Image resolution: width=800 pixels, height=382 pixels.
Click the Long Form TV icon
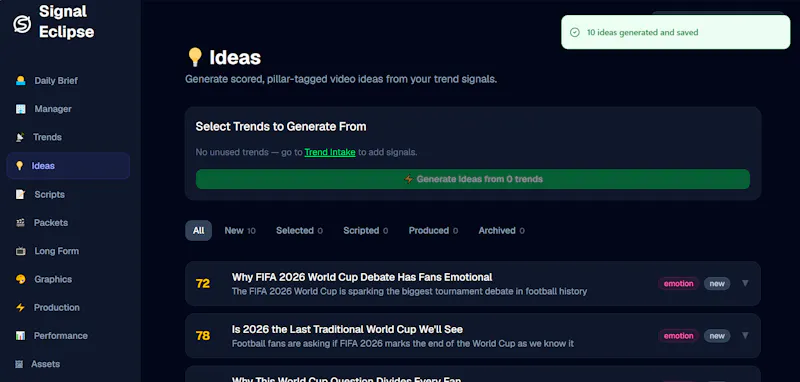(x=20, y=251)
